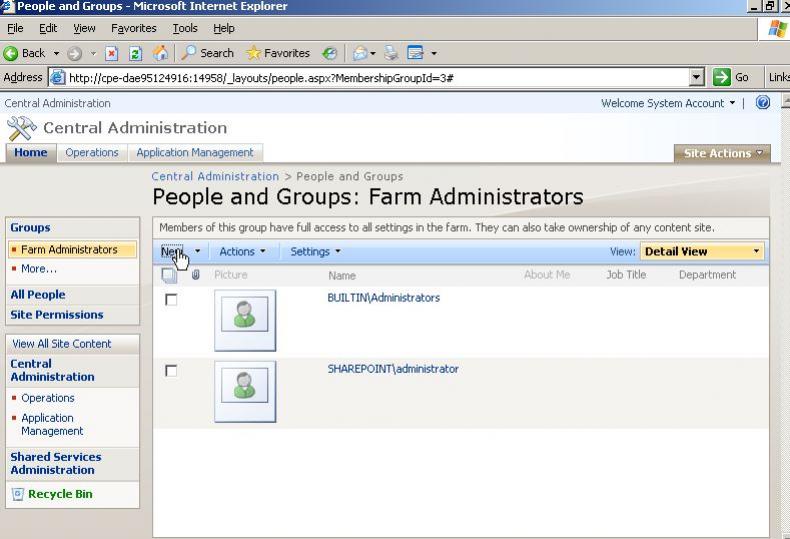
Task: Open the SHAREPOINT\administrator name link
Action: click(393, 369)
